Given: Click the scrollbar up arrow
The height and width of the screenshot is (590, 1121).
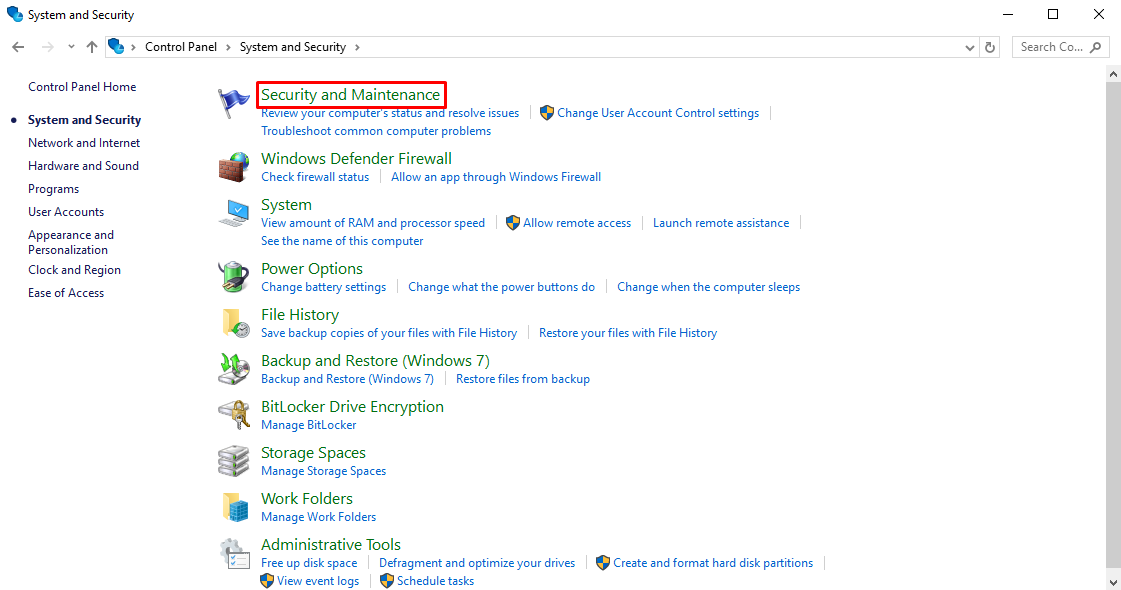Looking at the screenshot, I should pos(1113,74).
